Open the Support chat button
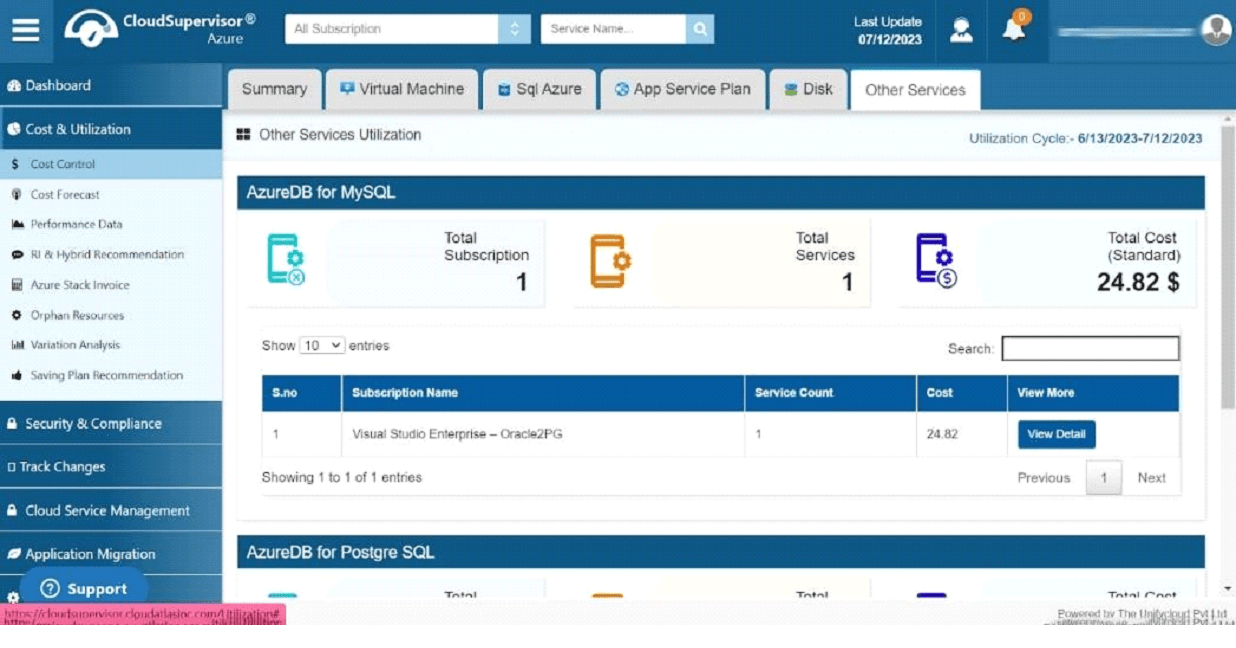The width and height of the screenshot is (1236, 648). pos(84,588)
